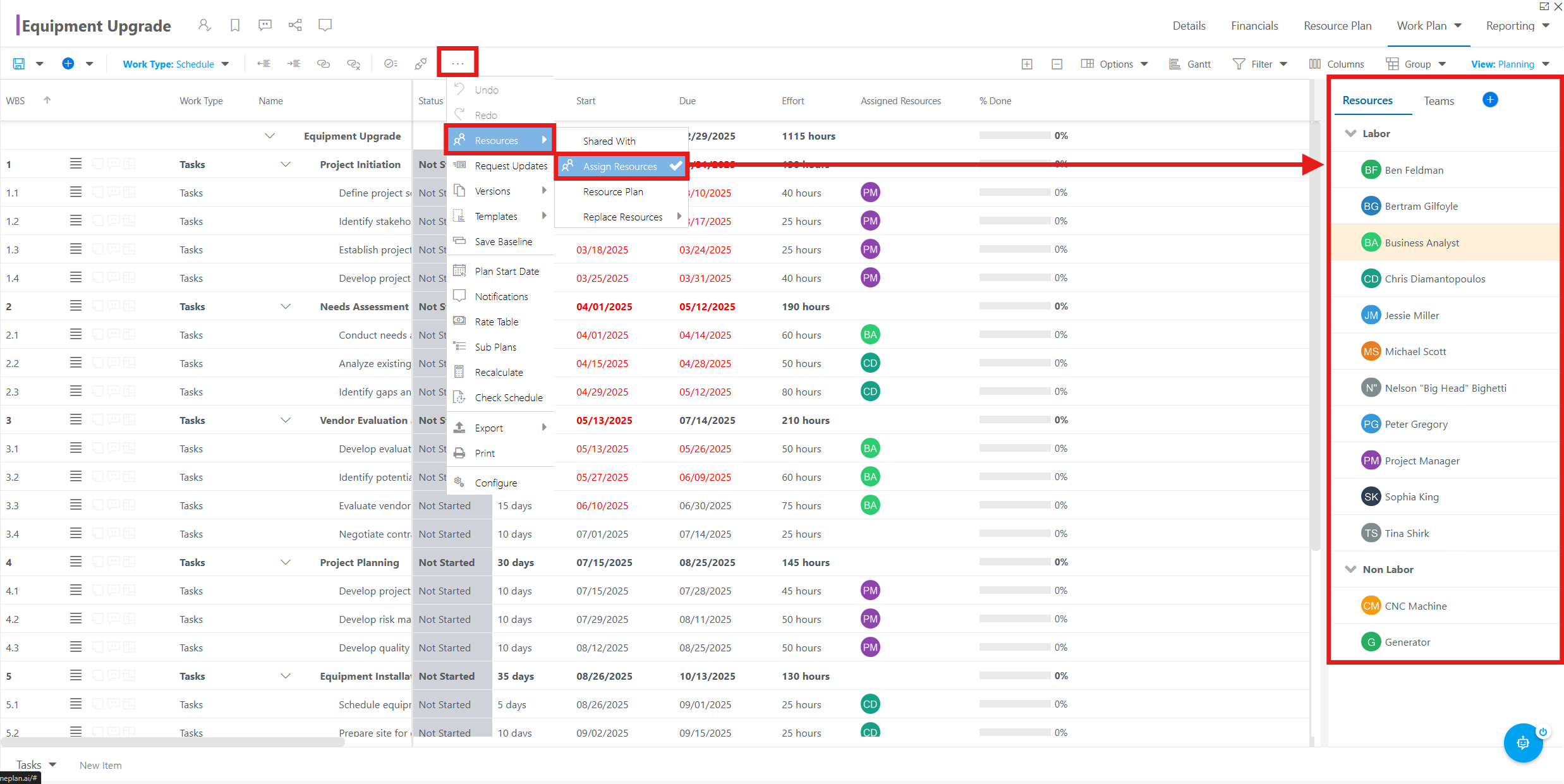
Task: Collapse the Labor resources group
Action: pos(1351,133)
